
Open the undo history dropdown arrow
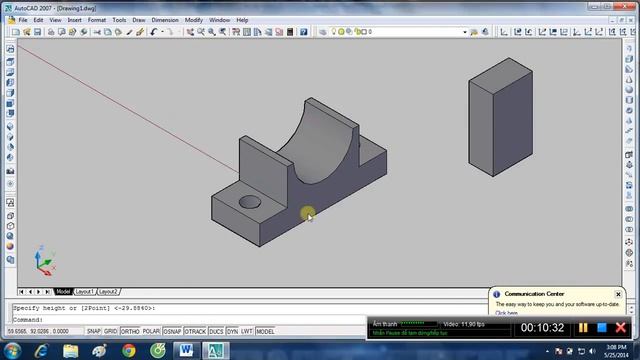click(x=162, y=32)
